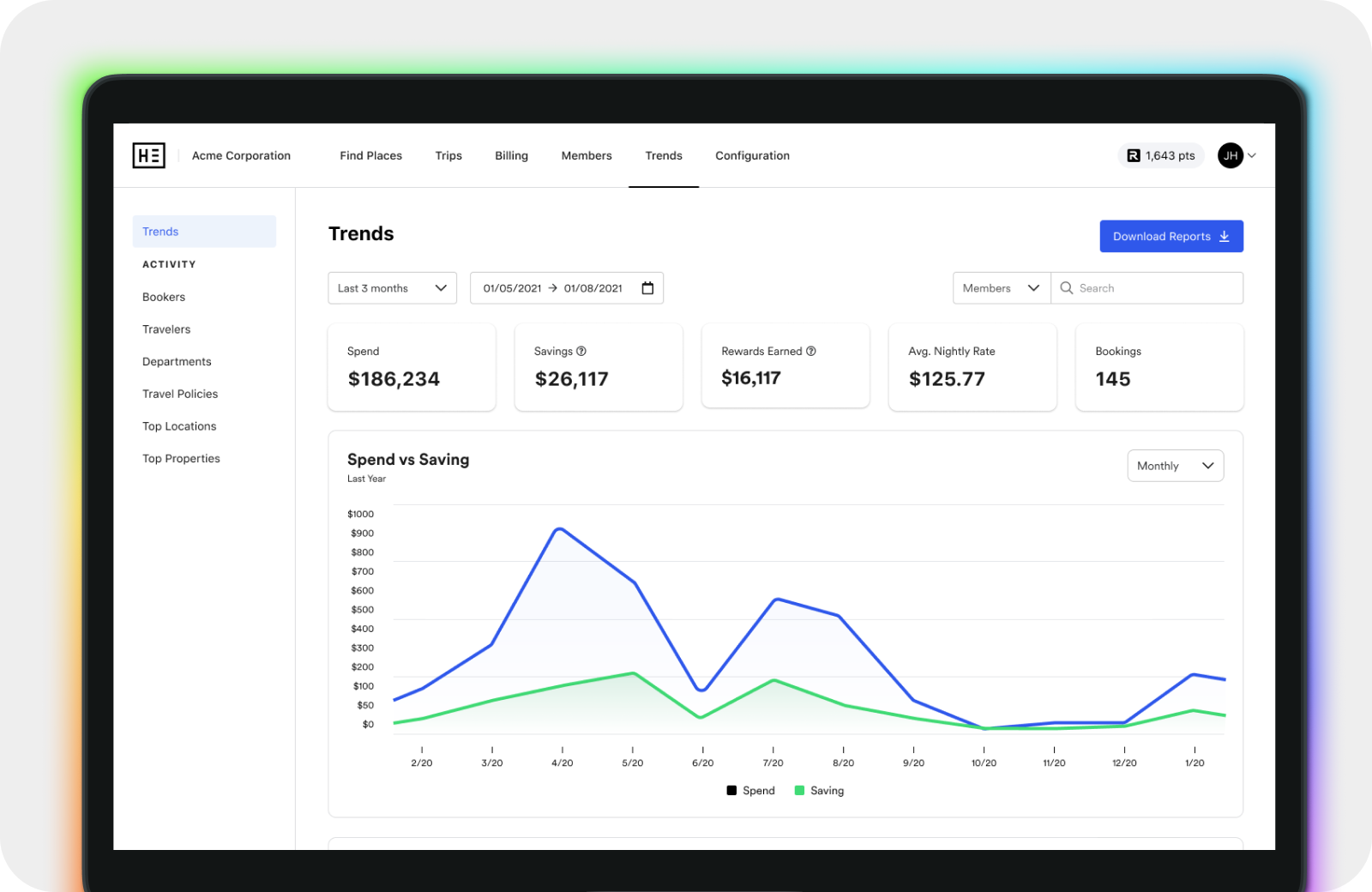Open the calendar icon in date range
Image resolution: width=1372 pixels, height=892 pixels.
[x=647, y=288]
